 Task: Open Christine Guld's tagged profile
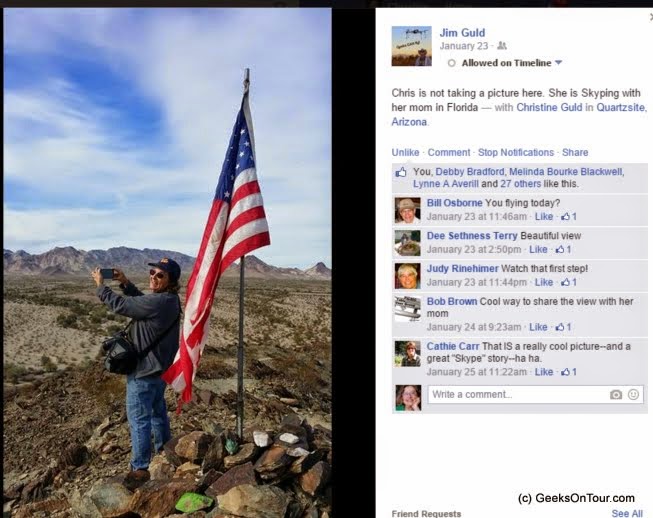(x=549, y=107)
